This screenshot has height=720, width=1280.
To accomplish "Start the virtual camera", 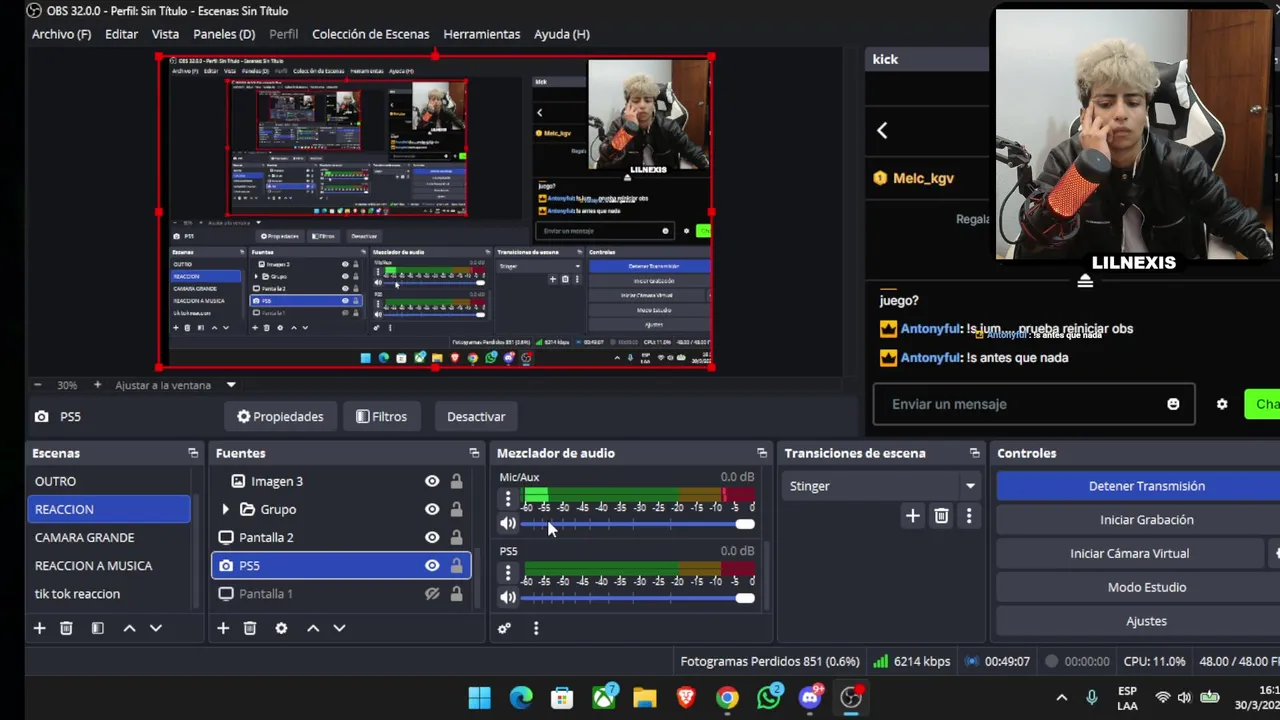I will 1129,553.
